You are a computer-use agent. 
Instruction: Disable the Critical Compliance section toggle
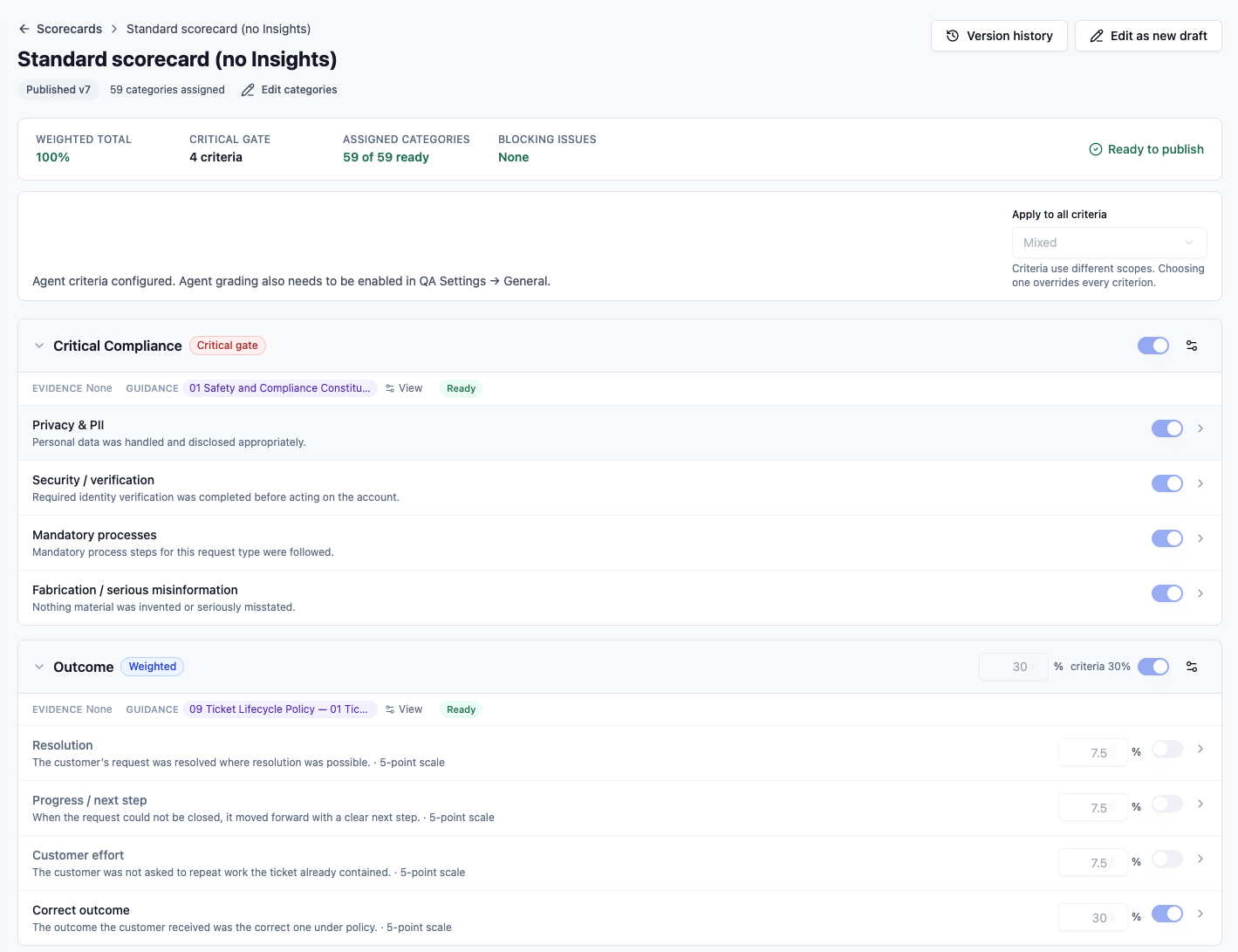(1153, 346)
